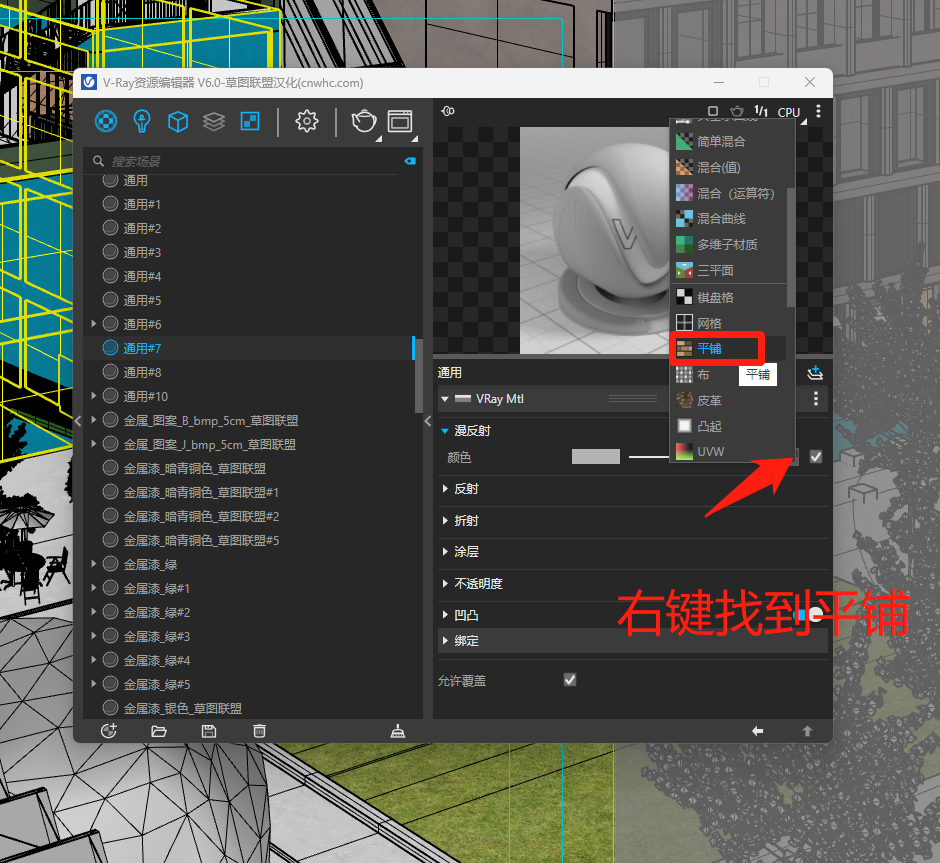This screenshot has height=863, width=940.
Task: Click the preview square icon in header
Action: coord(713,111)
